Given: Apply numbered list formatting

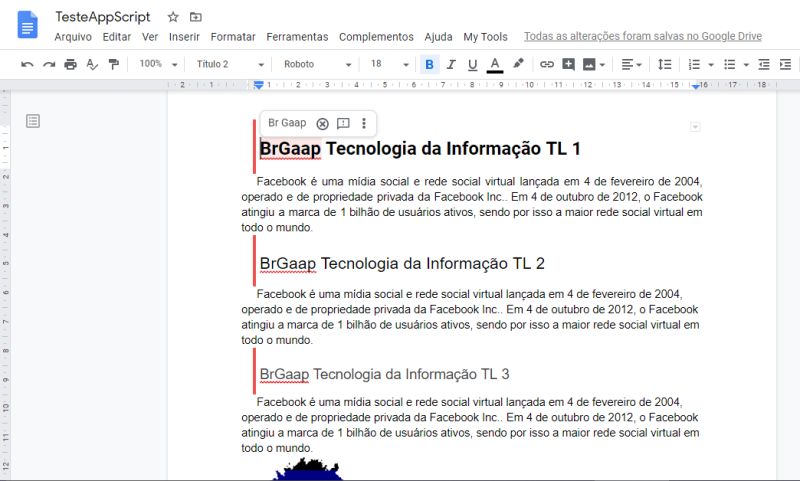Looking at the screenshot, I should point(694,64).
